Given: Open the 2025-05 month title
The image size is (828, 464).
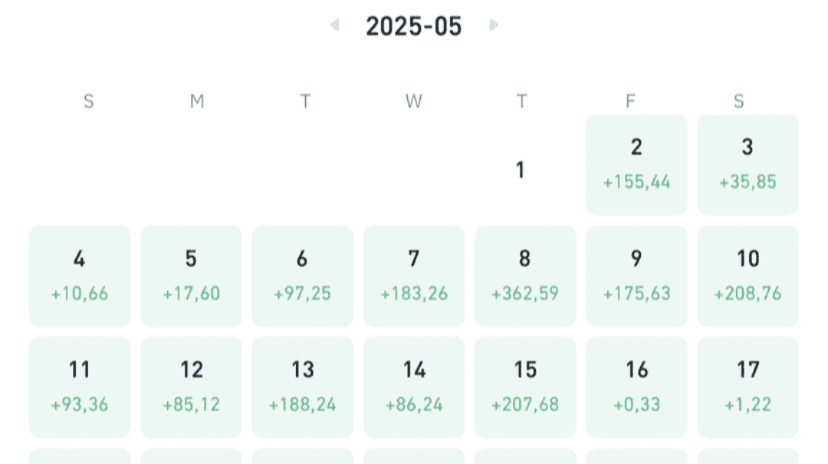Looking at the screenshot, I should coord(413,26).
